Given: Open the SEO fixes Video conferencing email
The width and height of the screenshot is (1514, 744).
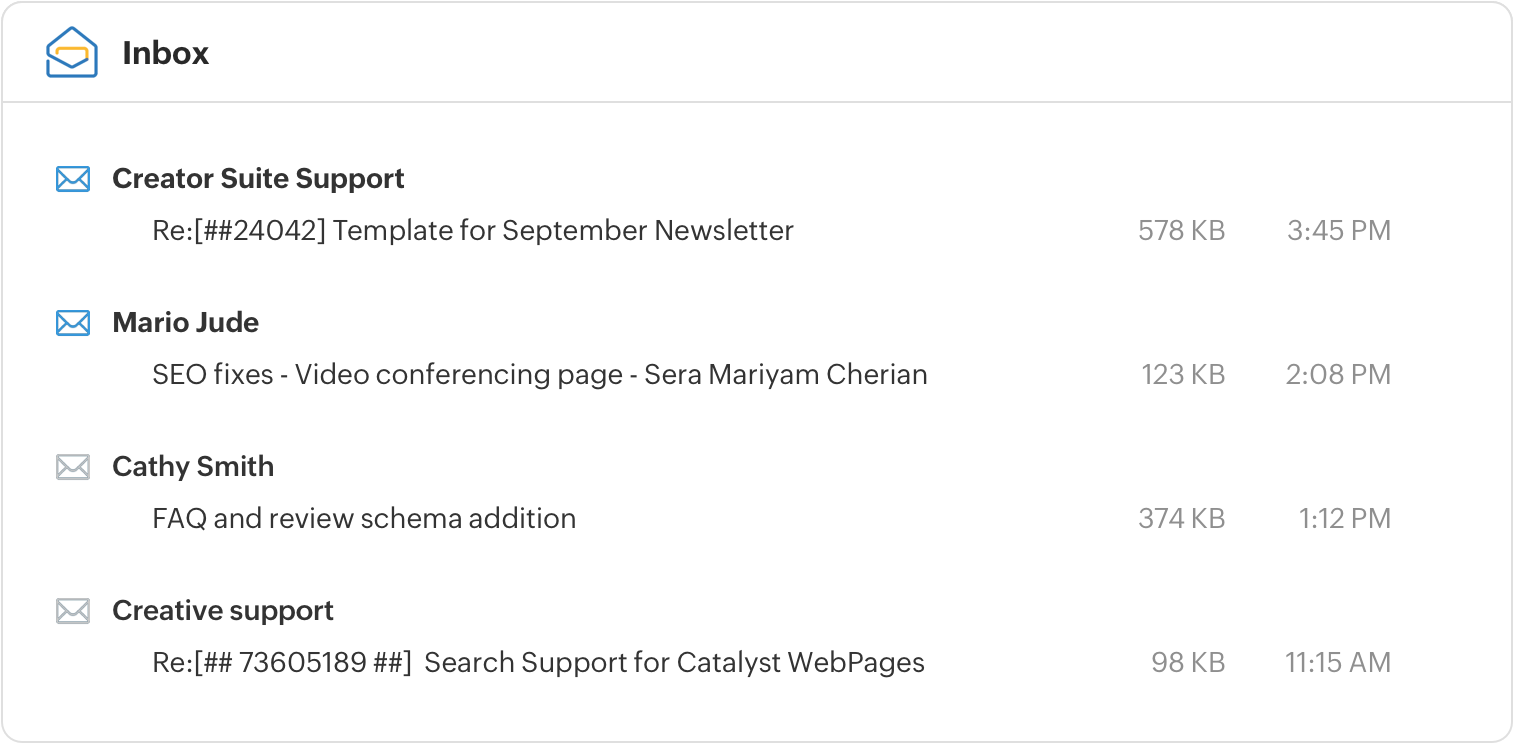Looking at the screenshot, I should pyautogui.click(x=540, y=375).
